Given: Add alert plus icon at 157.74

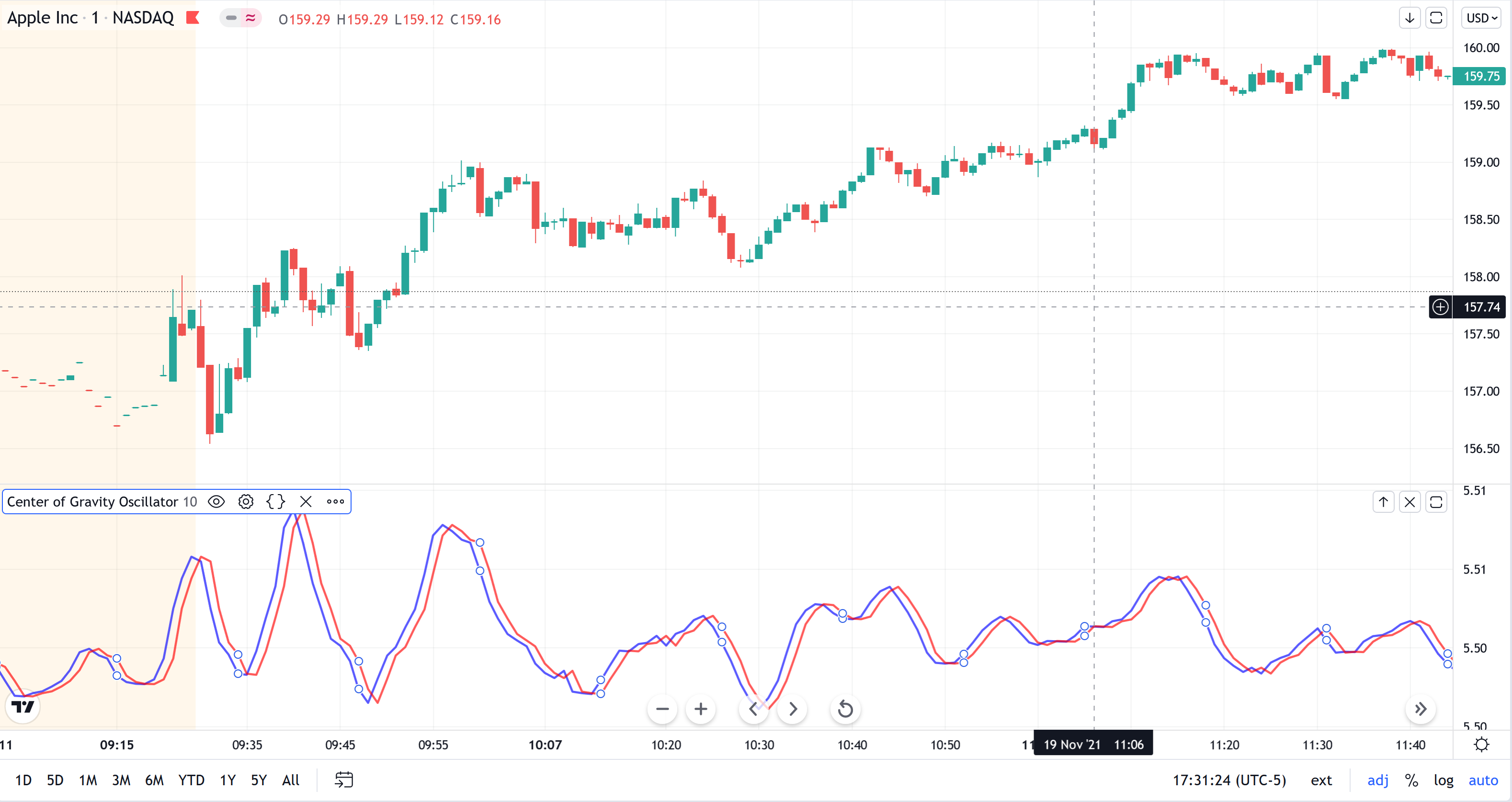Looking at the screenshot, I should (1440, 307).
